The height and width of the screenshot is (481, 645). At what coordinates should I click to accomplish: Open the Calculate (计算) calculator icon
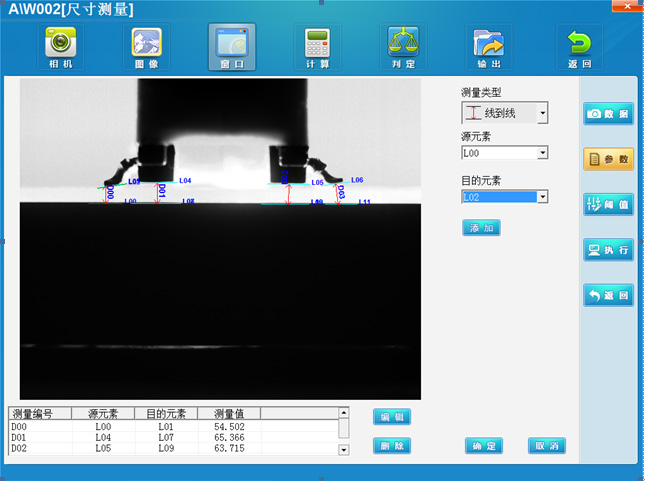318,46
